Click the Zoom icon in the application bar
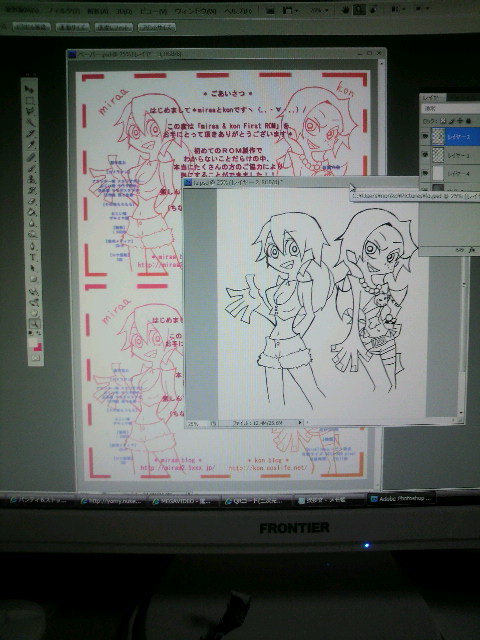 click(360, 10)
